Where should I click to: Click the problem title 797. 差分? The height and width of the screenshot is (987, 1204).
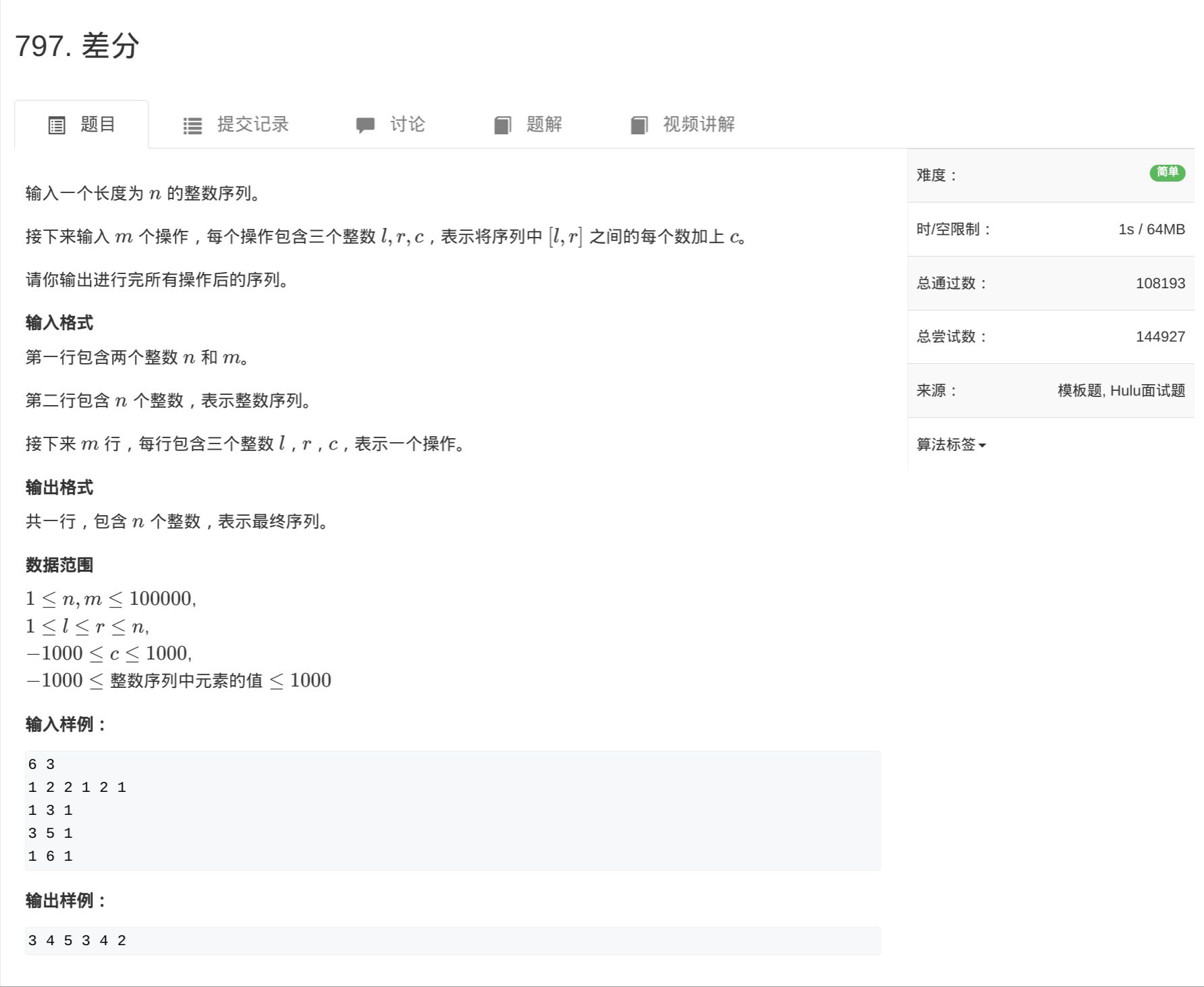point(77,46)
